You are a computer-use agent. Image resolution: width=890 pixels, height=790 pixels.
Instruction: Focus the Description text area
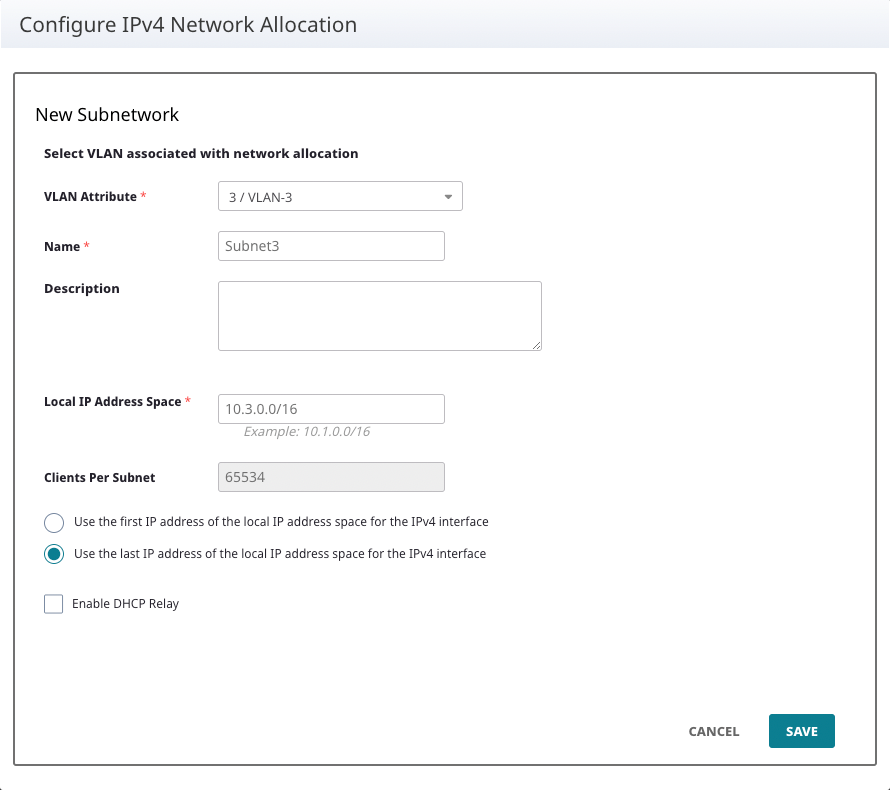point(379,315)
